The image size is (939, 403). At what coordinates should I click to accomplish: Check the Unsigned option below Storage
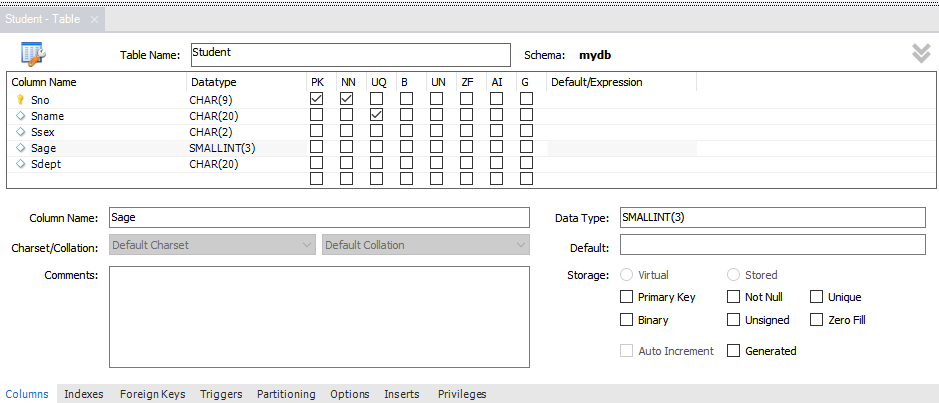735,320
